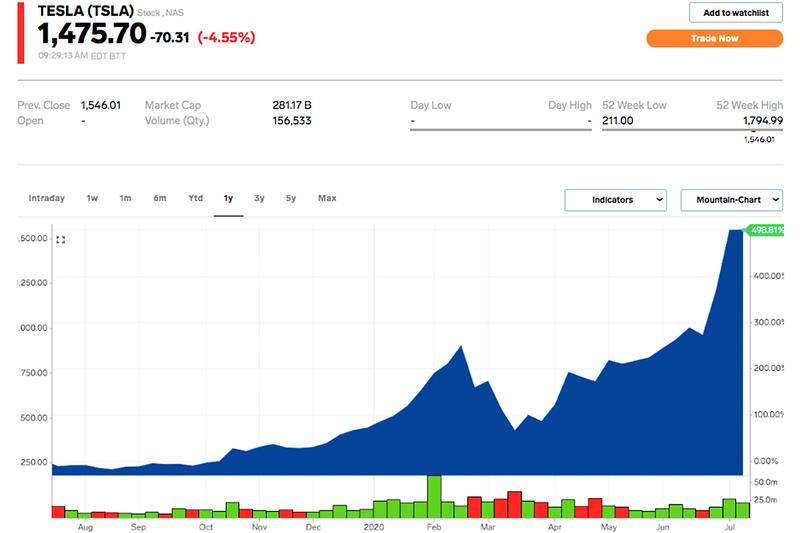Image resolution: width=800 pixels, height=533 pixels.
Task: Select the 1w time range
Action: [x=92, y=198]
